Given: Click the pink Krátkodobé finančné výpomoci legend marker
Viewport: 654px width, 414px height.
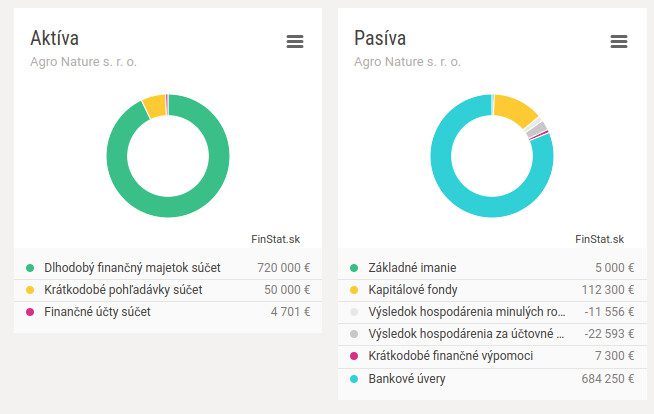Looking at the screenshot, I should pos(354,356).
